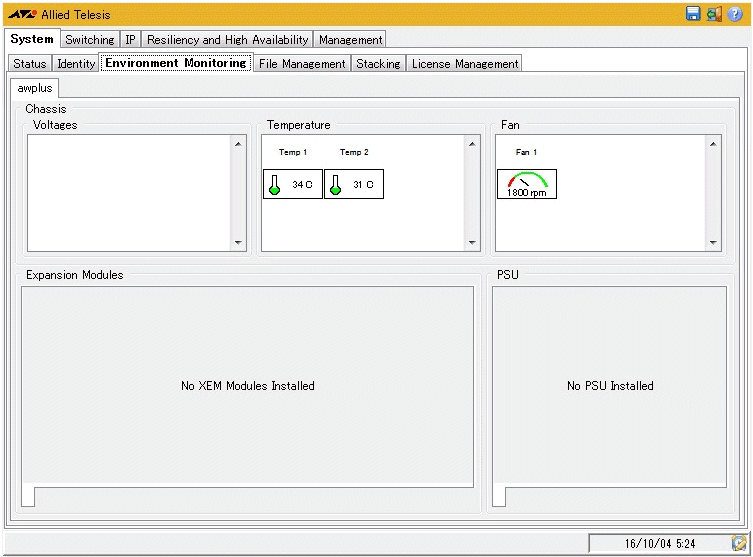The height and width of the screenshot is (557, 753).
Task: Expand the Expansion Modules panel corner handle
Action: 28,496
